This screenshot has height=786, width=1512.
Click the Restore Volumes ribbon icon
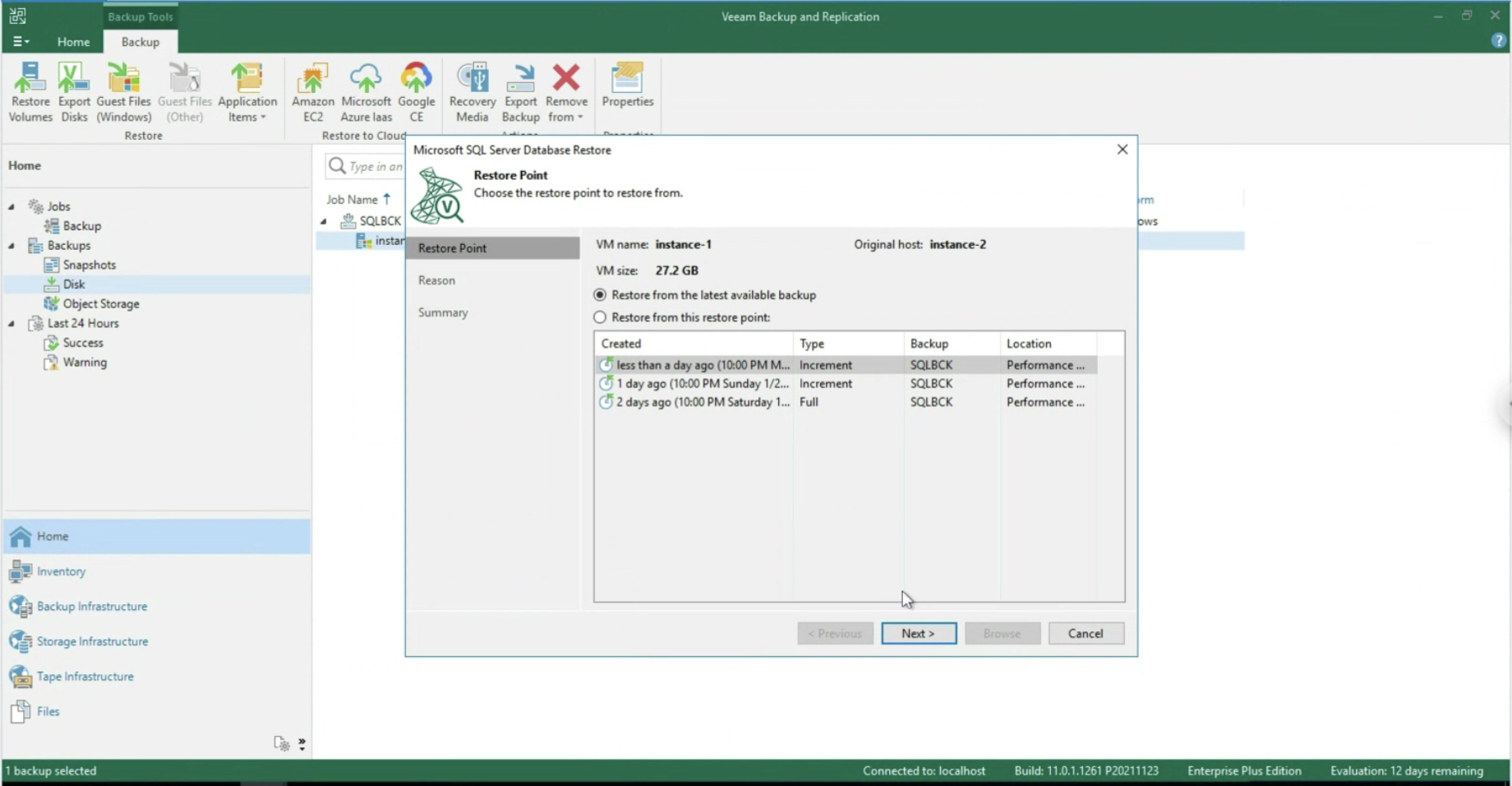[x=30, y=92]
